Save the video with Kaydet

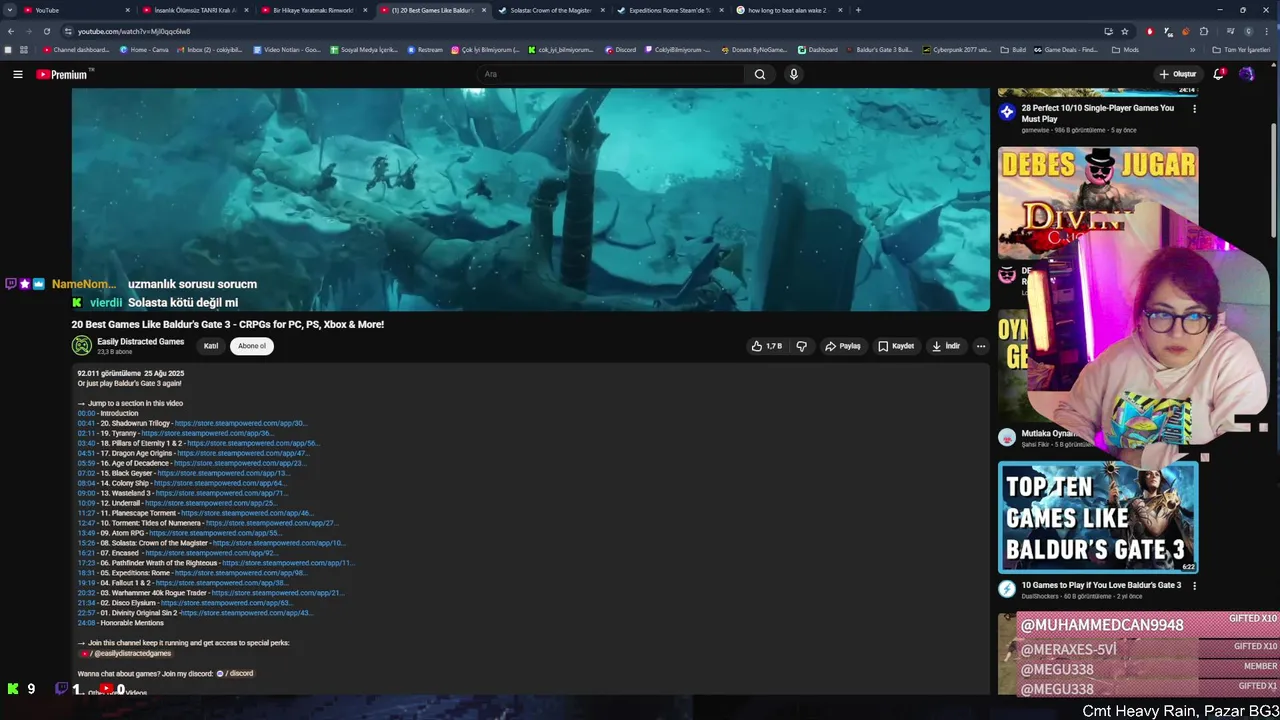(896, 346)
